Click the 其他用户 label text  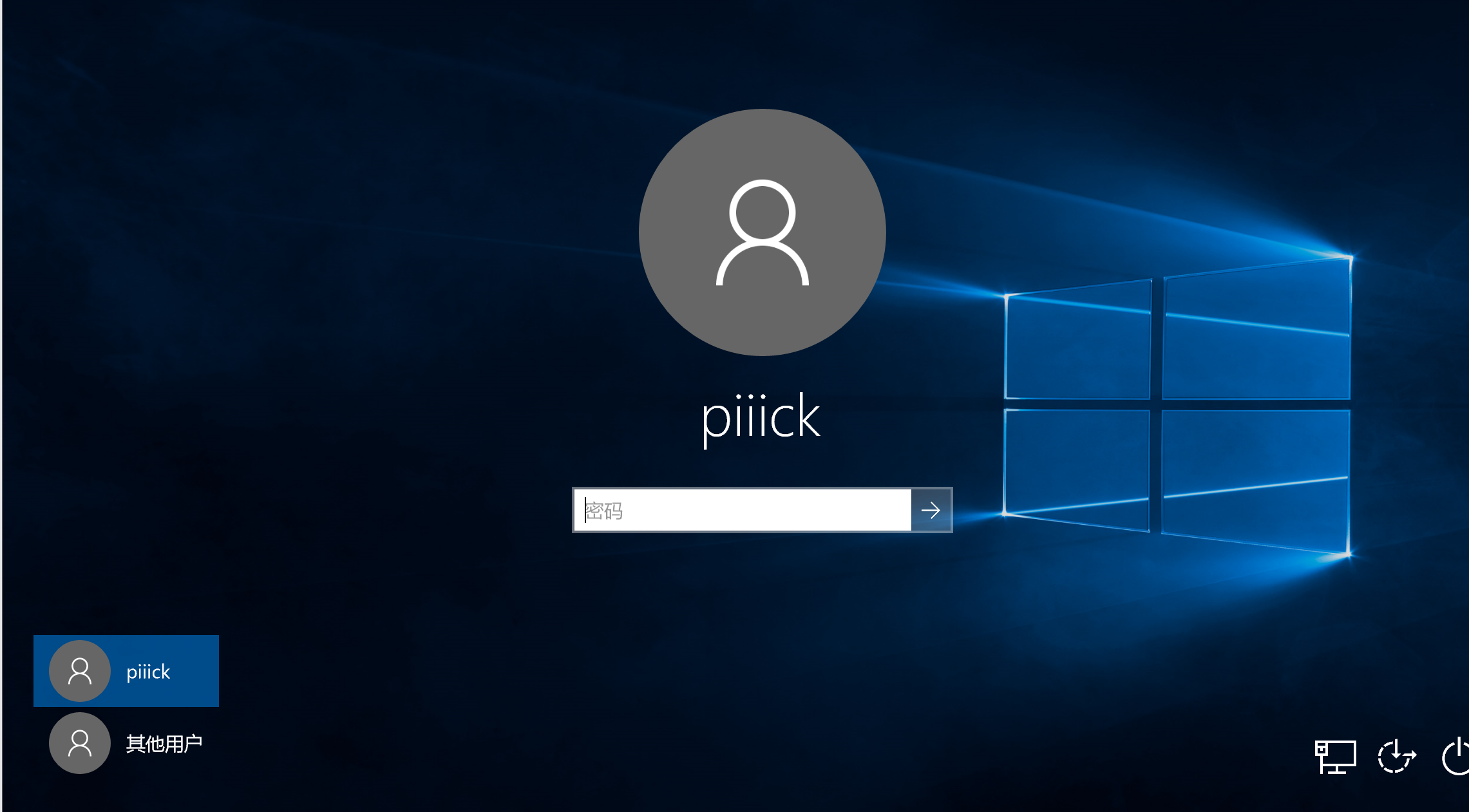[164, 744]
